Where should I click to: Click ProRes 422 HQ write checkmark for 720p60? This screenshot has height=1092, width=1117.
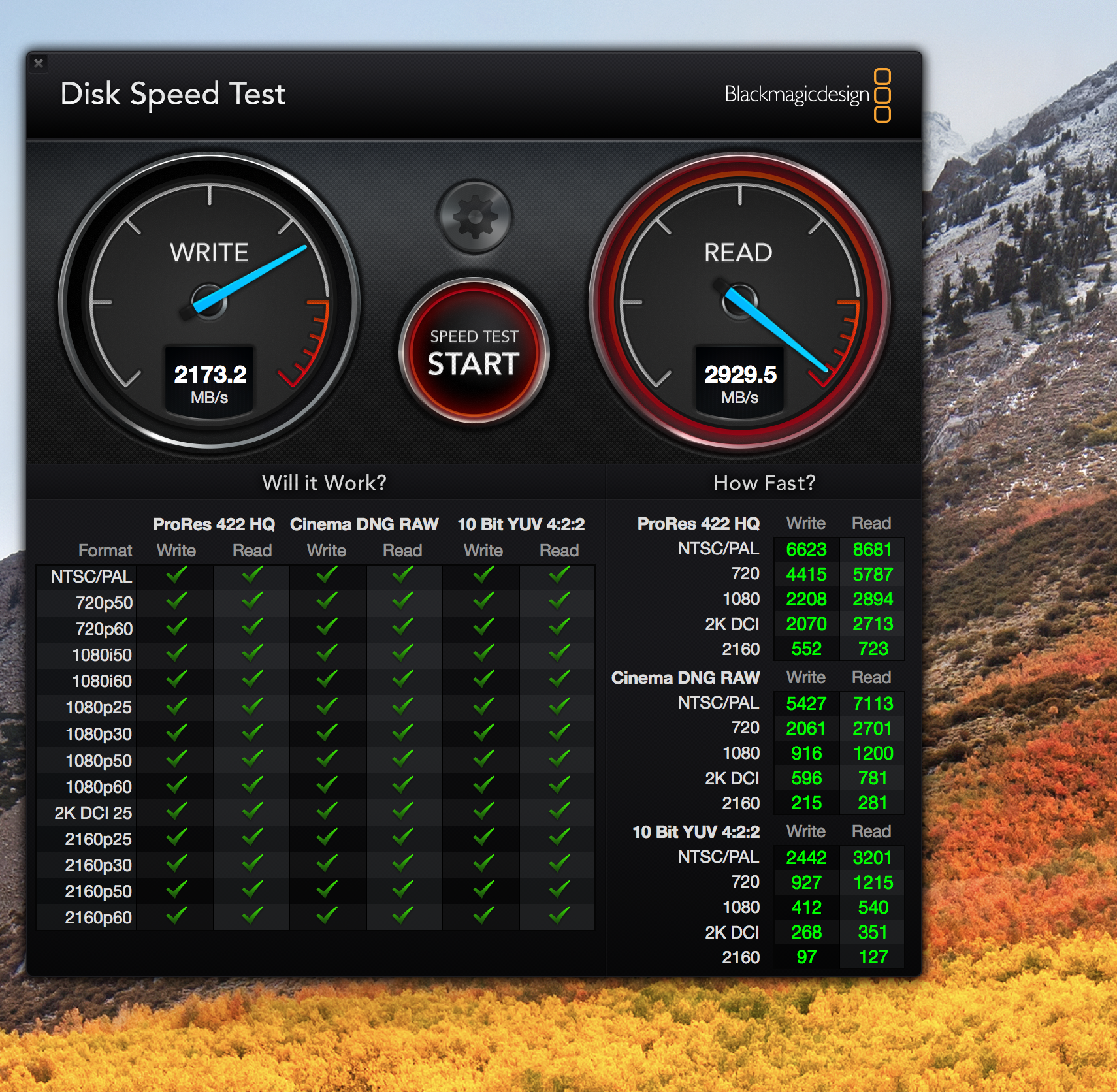pos(176,627)
